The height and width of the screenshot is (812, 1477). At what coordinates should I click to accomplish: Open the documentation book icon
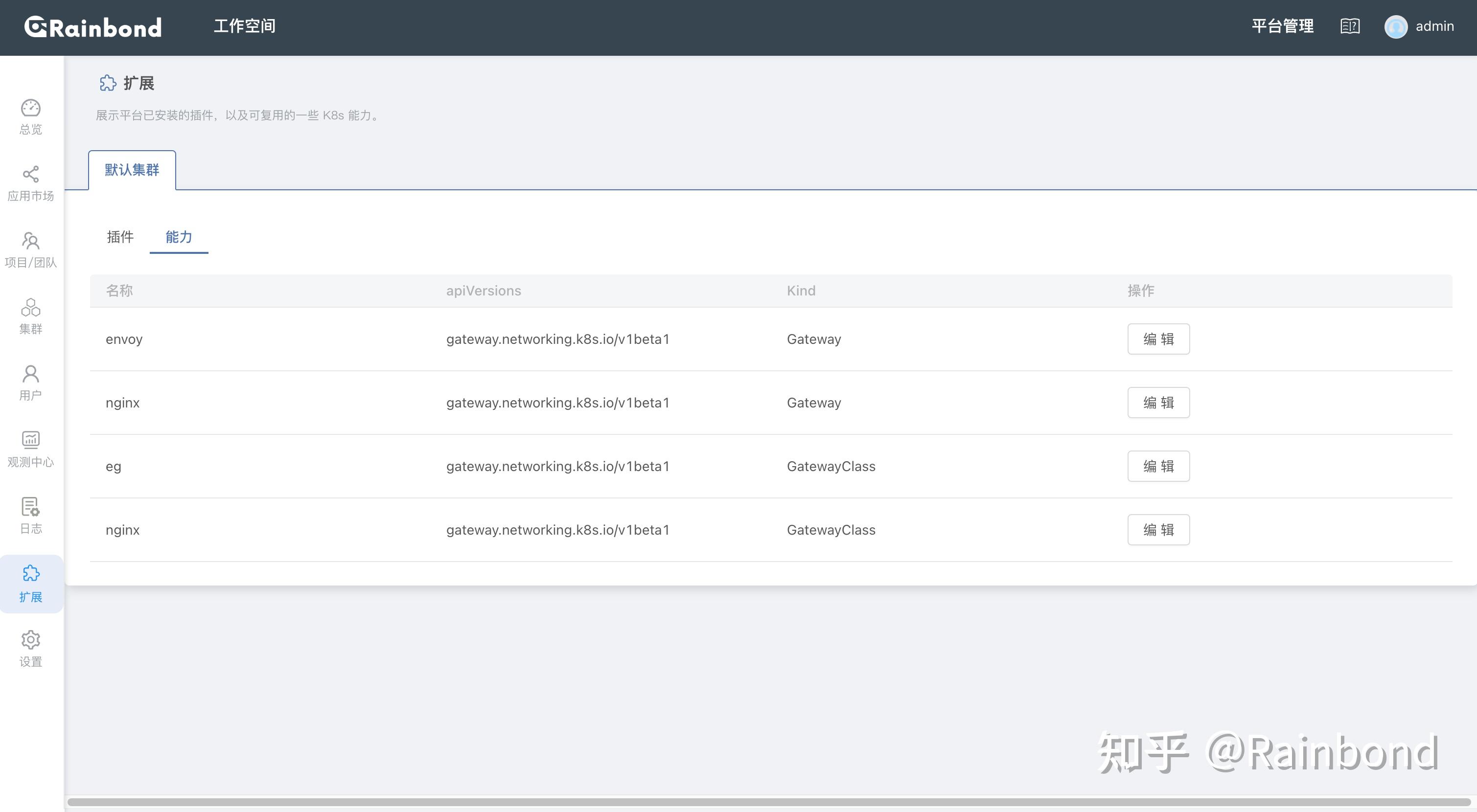click(x=1351, y=26)
